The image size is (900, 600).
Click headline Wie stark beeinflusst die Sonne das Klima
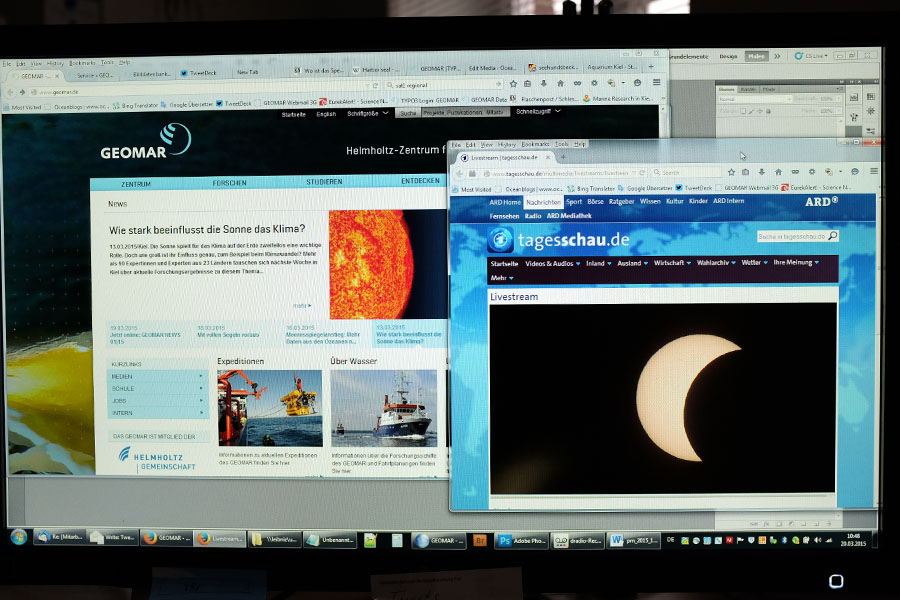(207, 230)
